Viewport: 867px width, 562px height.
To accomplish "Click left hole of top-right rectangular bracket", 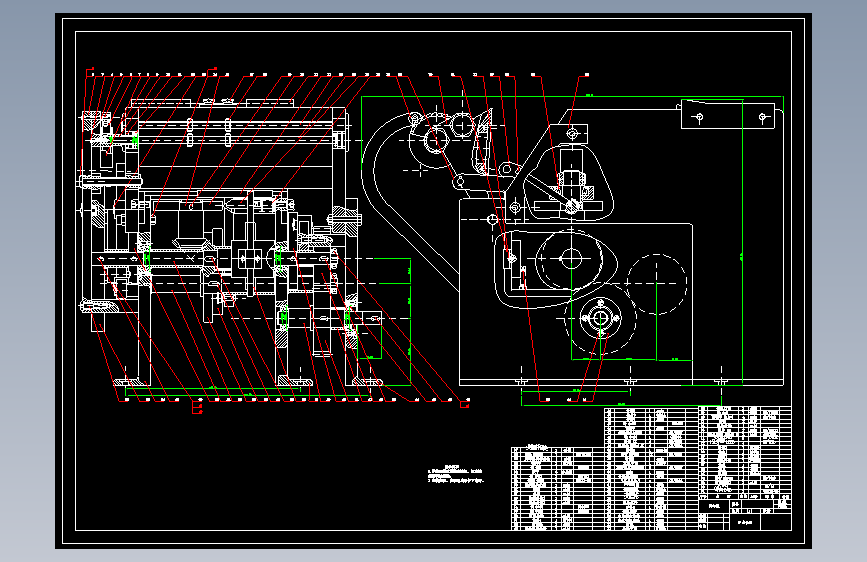I will [699, 117].
